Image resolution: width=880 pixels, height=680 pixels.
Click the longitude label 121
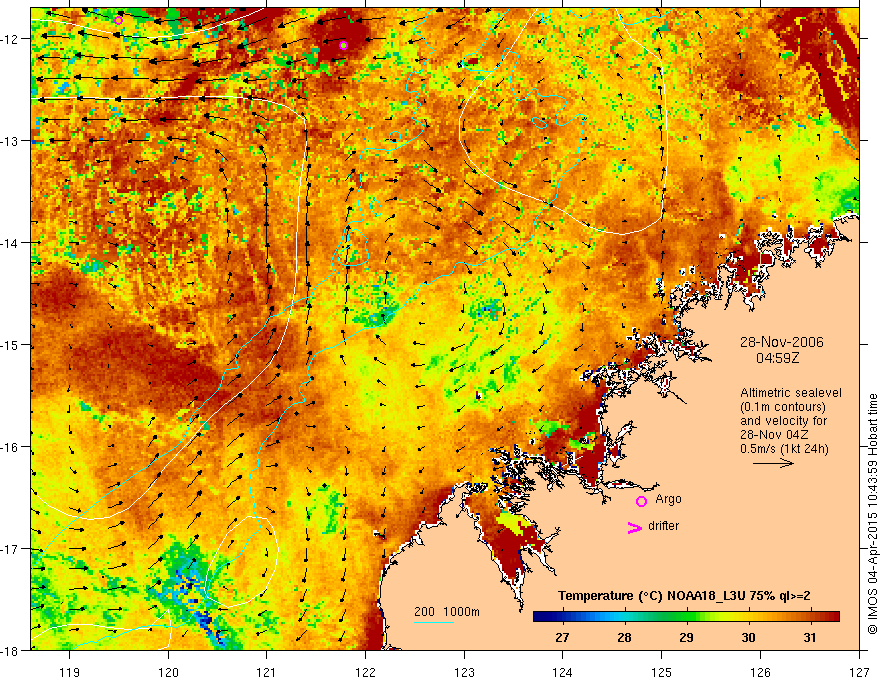click(x=267, y=672)
